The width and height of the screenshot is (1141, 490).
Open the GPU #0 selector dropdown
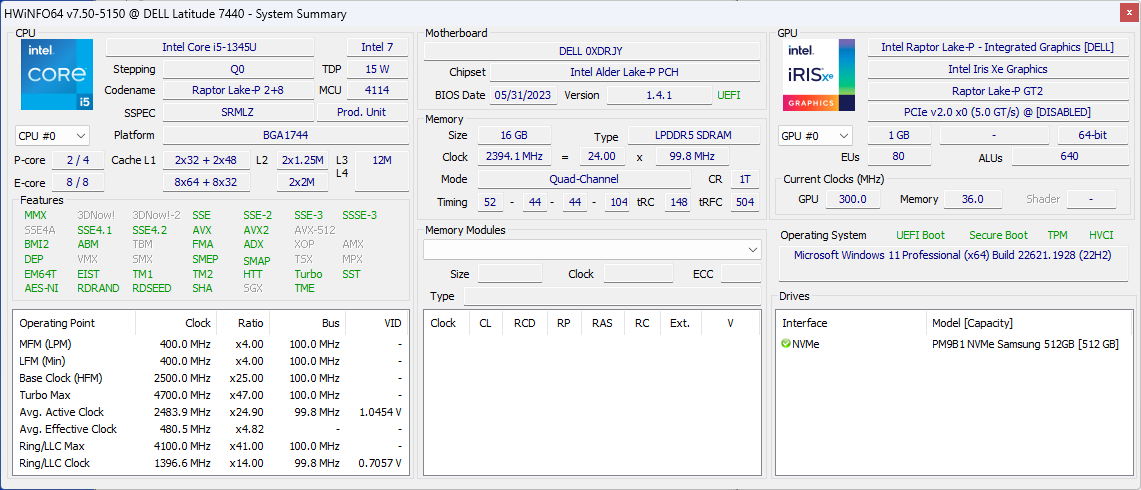click(816, 135)
